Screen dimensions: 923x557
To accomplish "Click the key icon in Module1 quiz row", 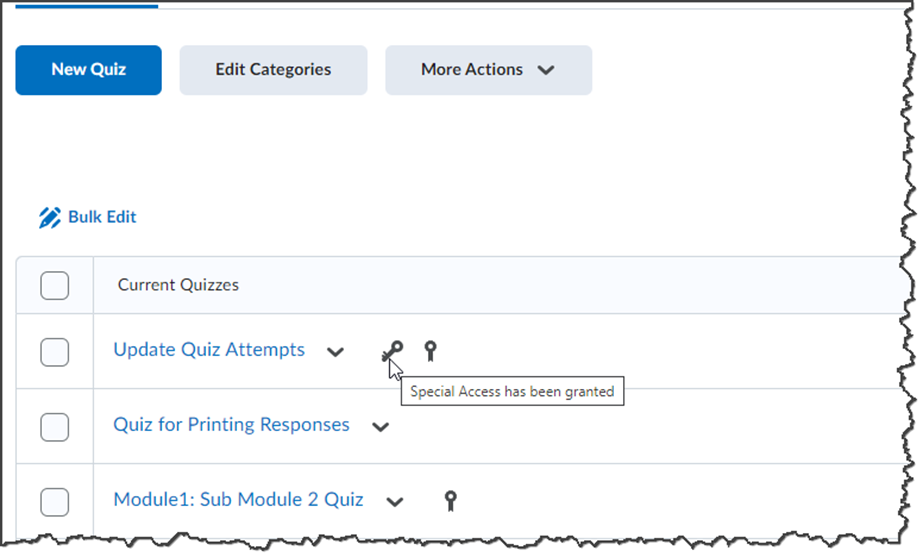I will click(x=451, y=500).
